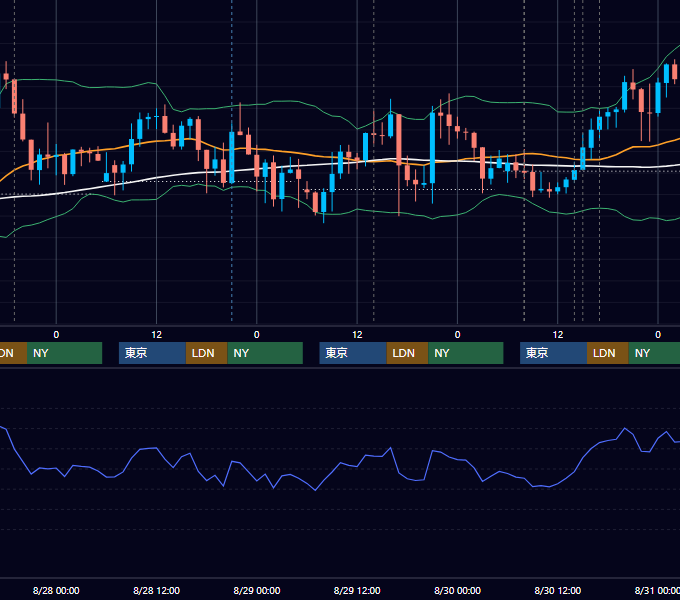
Task: Click the 8/30 12:00 time axis label
Action: tap(558, 590)
